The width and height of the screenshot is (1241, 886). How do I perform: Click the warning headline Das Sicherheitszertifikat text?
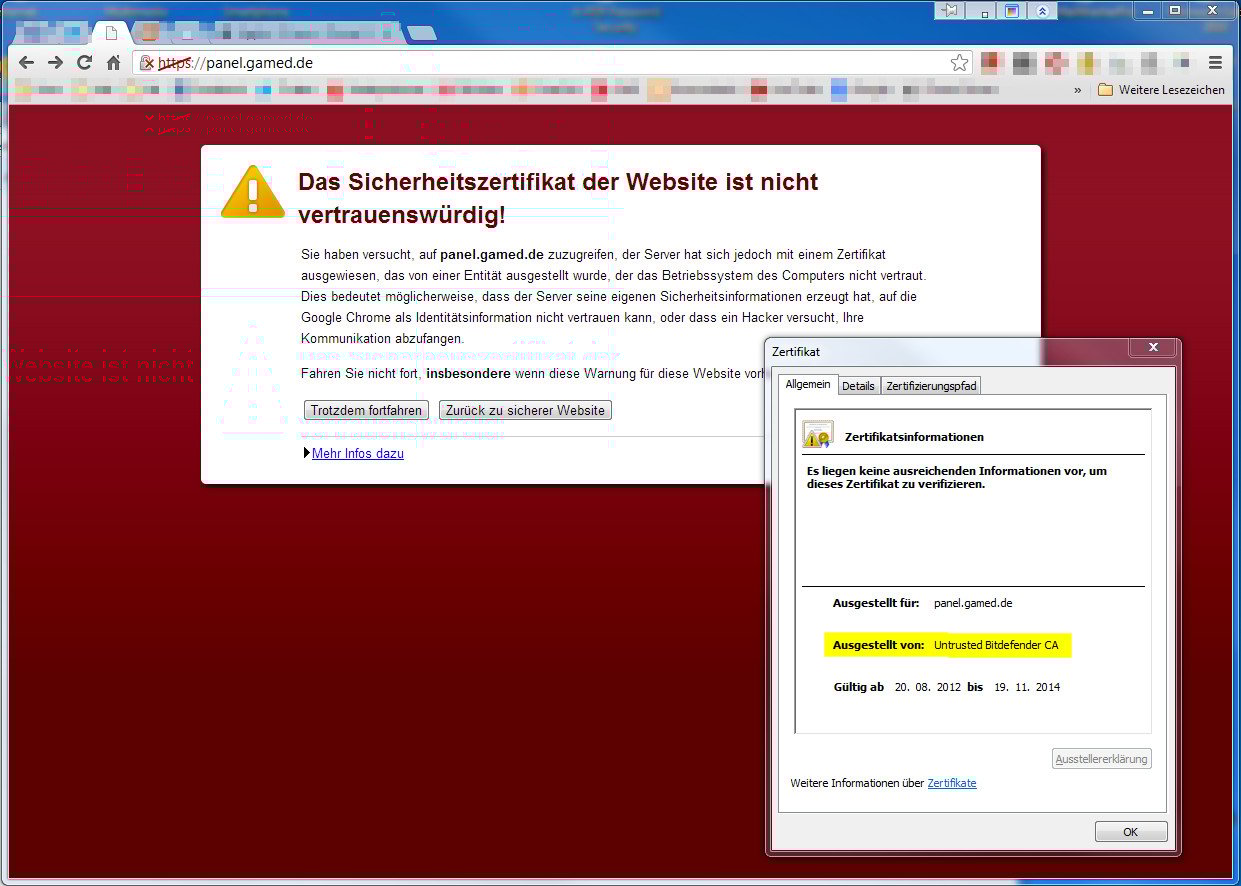tap(558, 198)
